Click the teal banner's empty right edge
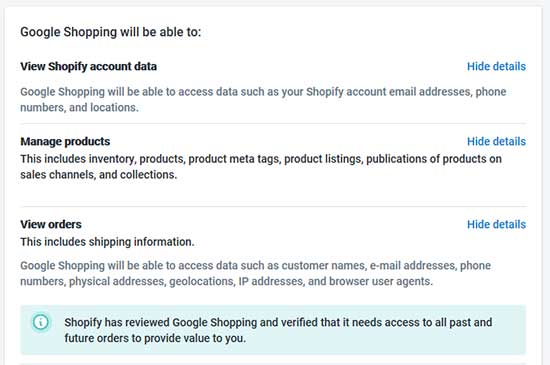Image resolution: width=550 pixels, height=365 pixels. coord(510,330)
